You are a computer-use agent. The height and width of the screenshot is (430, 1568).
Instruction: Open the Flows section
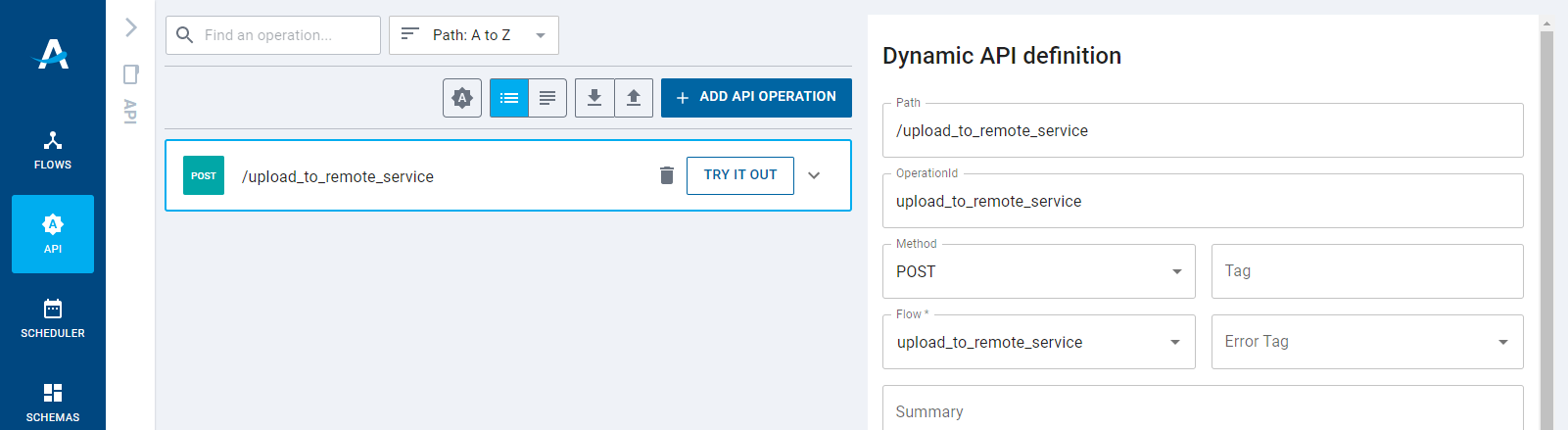click(53, 150)
